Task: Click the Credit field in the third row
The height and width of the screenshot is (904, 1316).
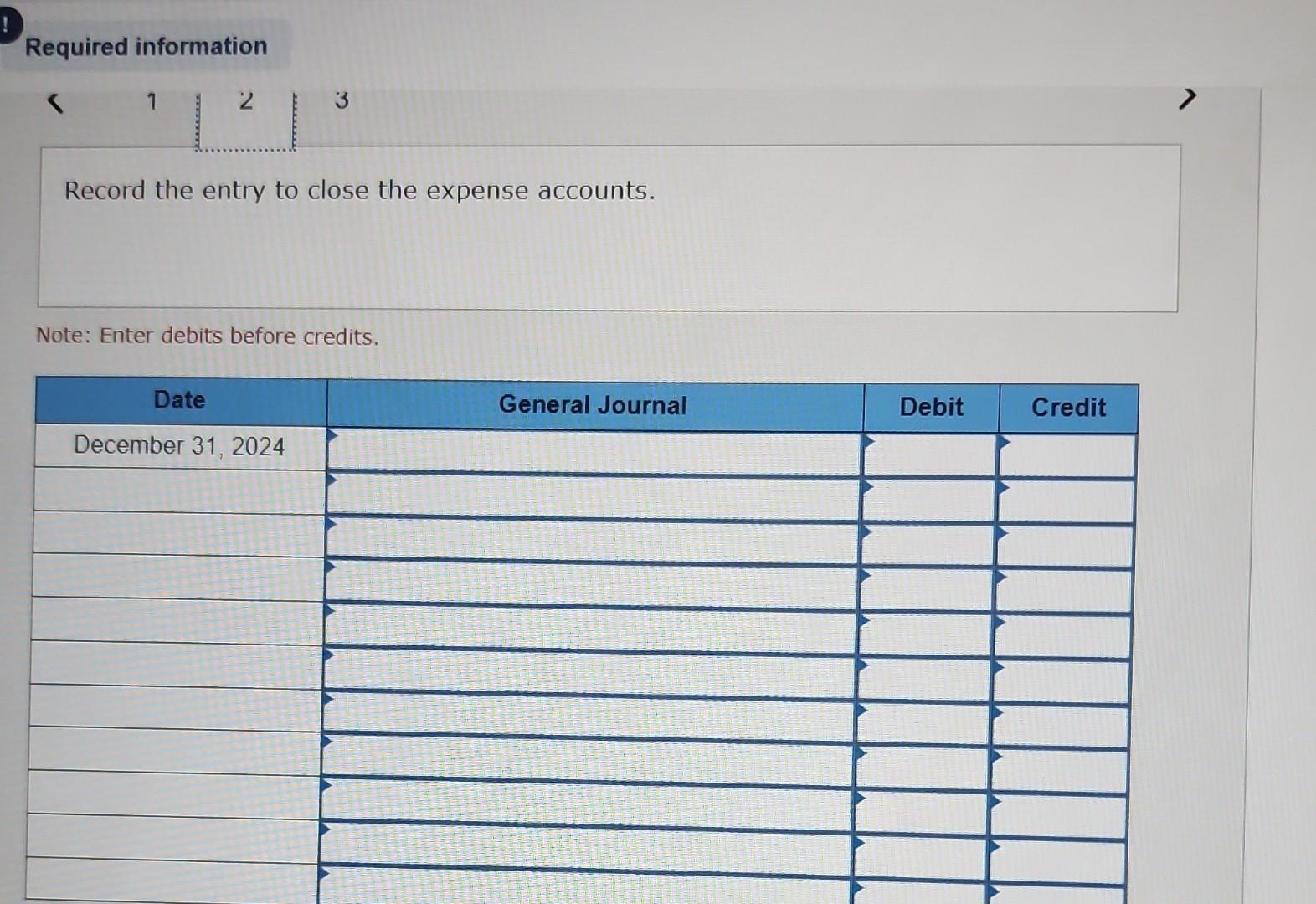Action: (x=1065, y=547)
